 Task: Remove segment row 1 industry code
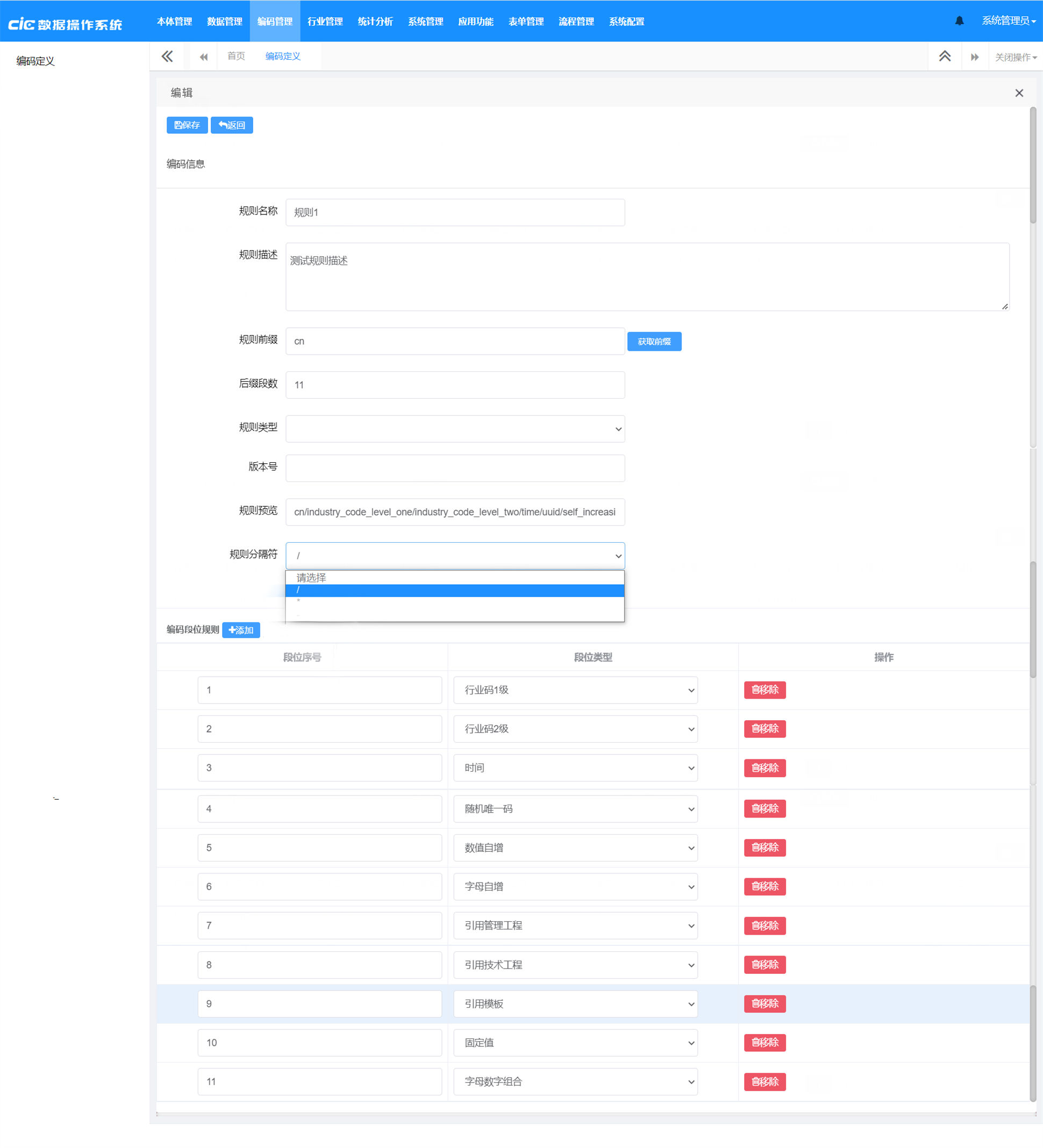coord(765,690)
